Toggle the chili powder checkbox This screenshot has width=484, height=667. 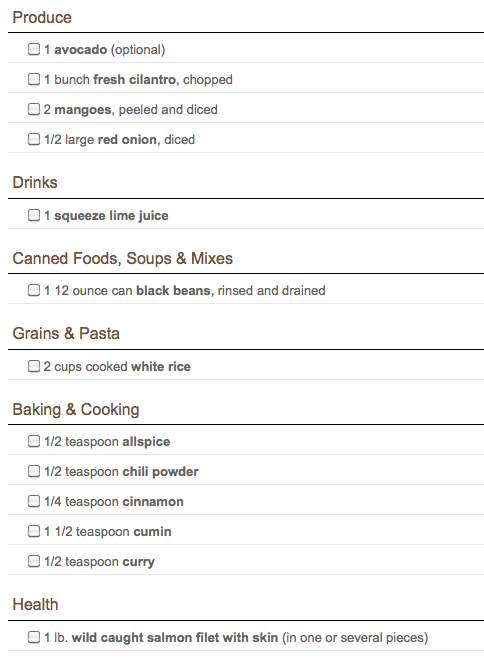click(34, 471)
